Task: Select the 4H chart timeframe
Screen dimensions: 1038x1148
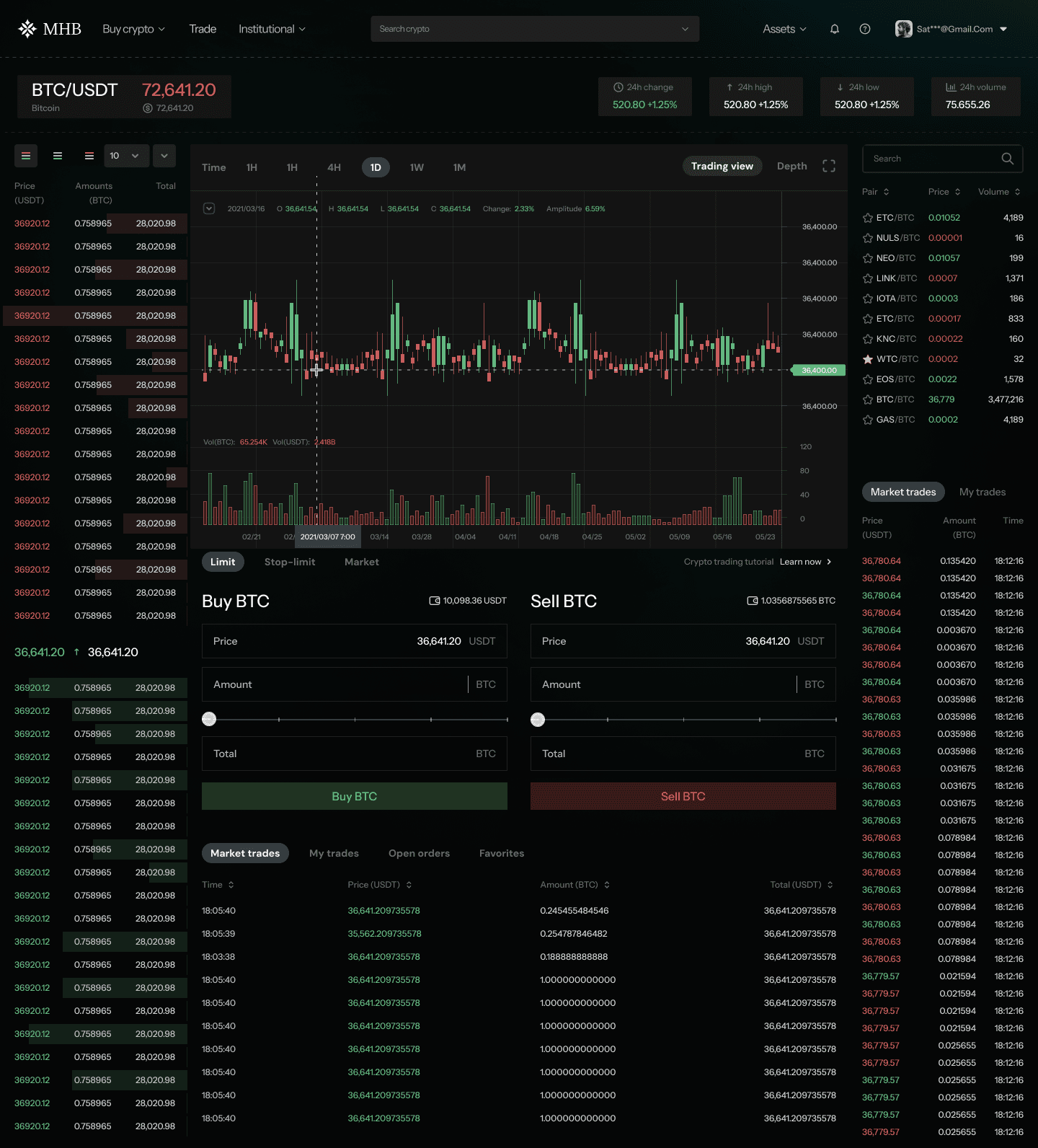Action: click(334, 167)
